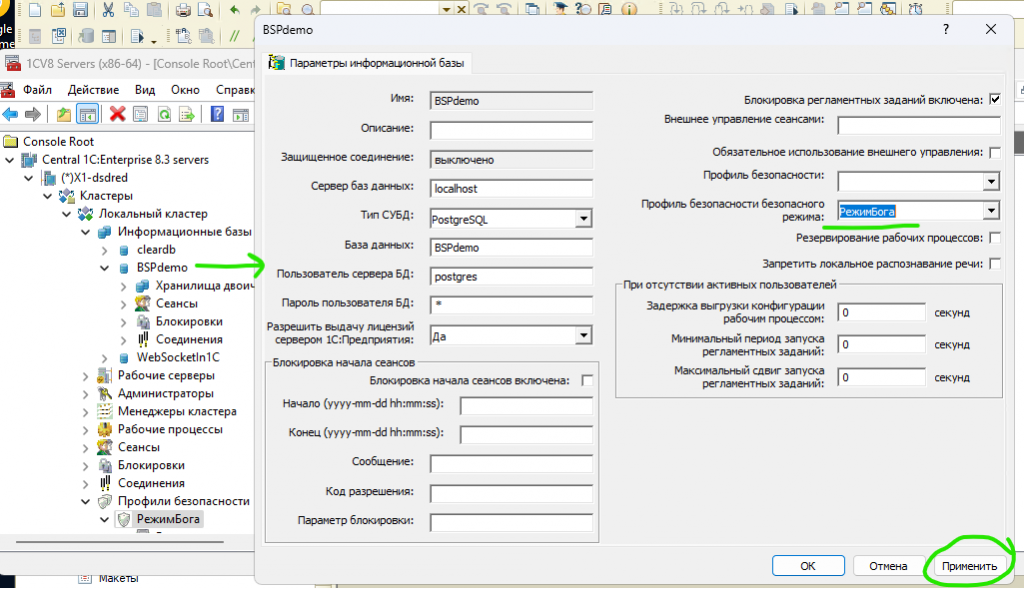The height and width of the screenshot is (589, 1024).
Task: Click the Применить button
Action: (969, 565)
